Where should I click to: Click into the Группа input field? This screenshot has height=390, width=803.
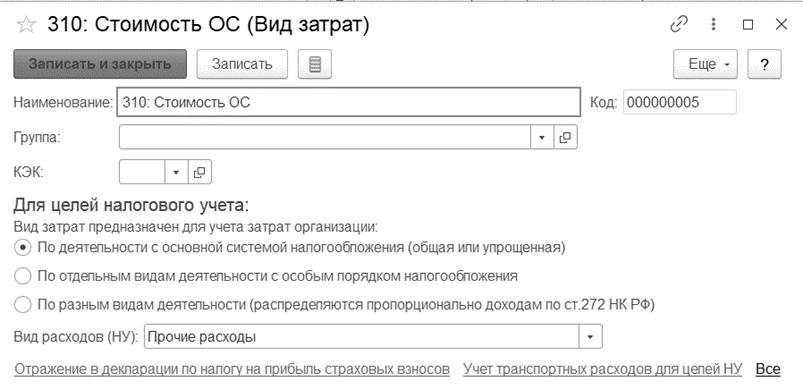(325, 137)
